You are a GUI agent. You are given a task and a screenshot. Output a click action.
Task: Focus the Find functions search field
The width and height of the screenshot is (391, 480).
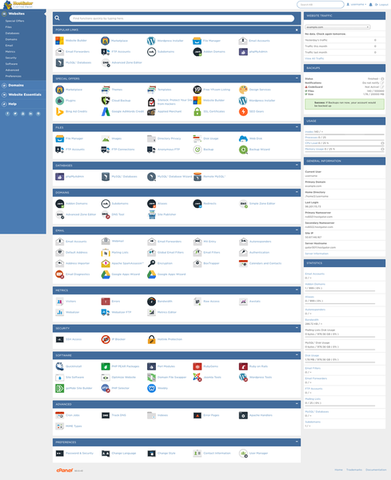(182, 18)
